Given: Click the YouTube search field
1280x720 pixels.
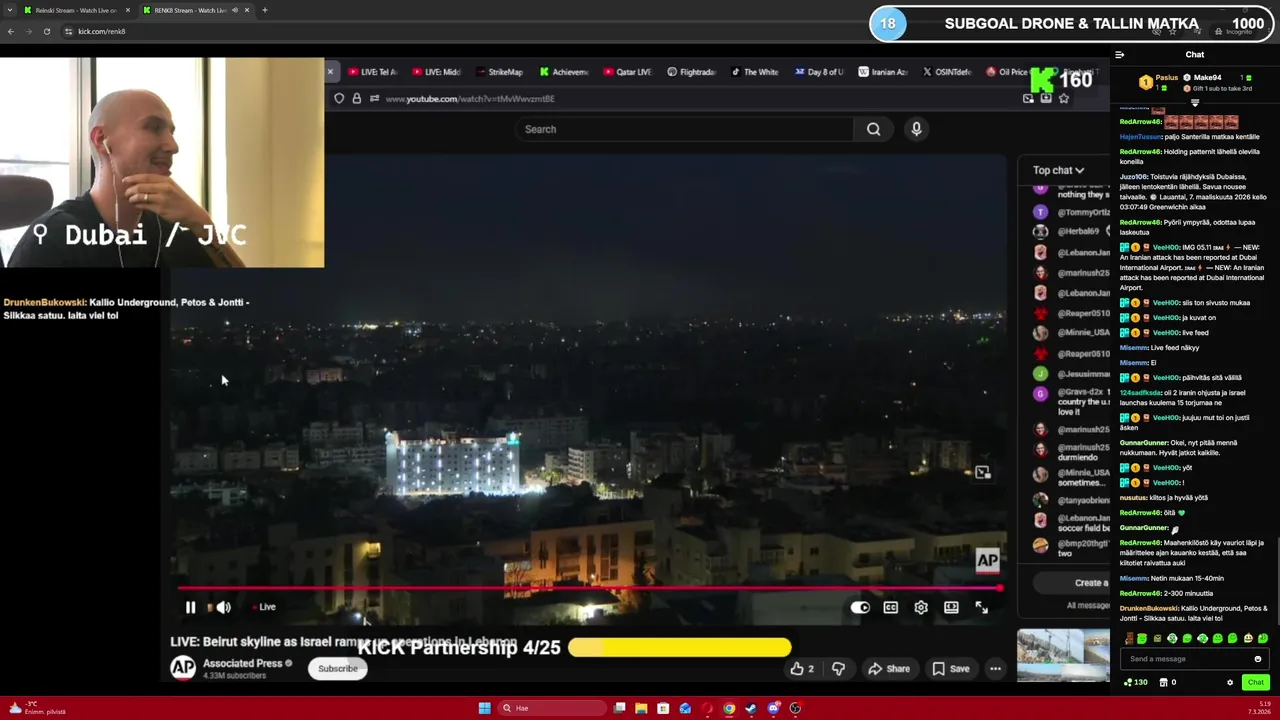Looking at the screenshot, I should [685, 129].
